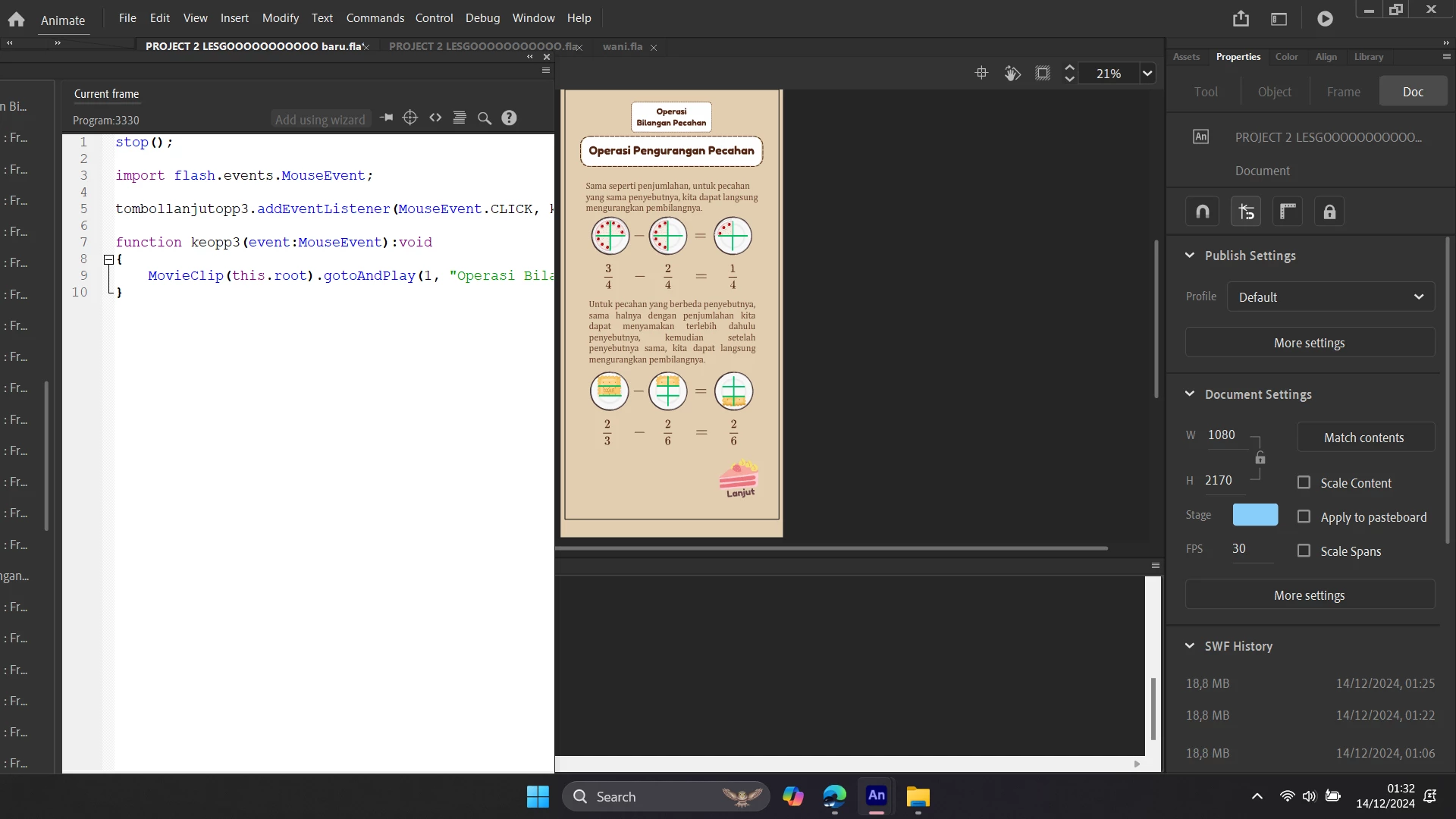Image resolution: width=1456 pixels, height=819 pixels.
Task: Switch to the Library panel tab
Action: (x=1368, y=57)
